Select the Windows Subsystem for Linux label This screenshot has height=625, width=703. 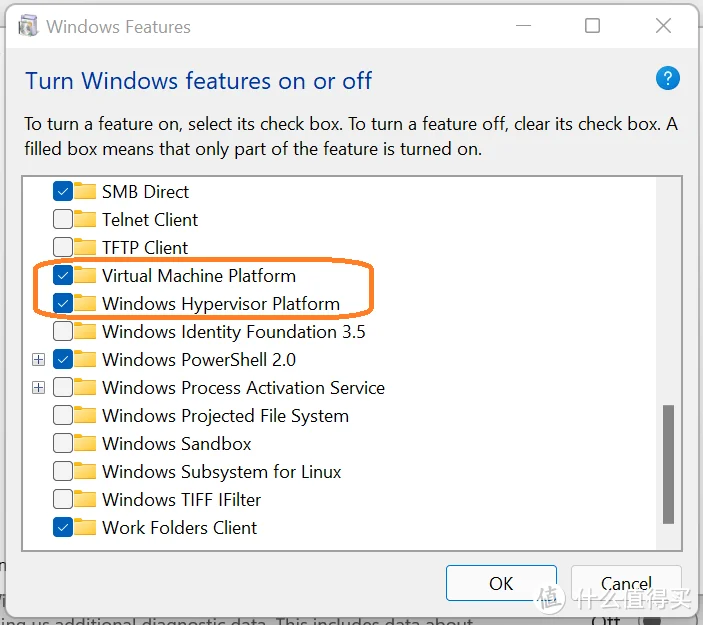tap(221, 472)
